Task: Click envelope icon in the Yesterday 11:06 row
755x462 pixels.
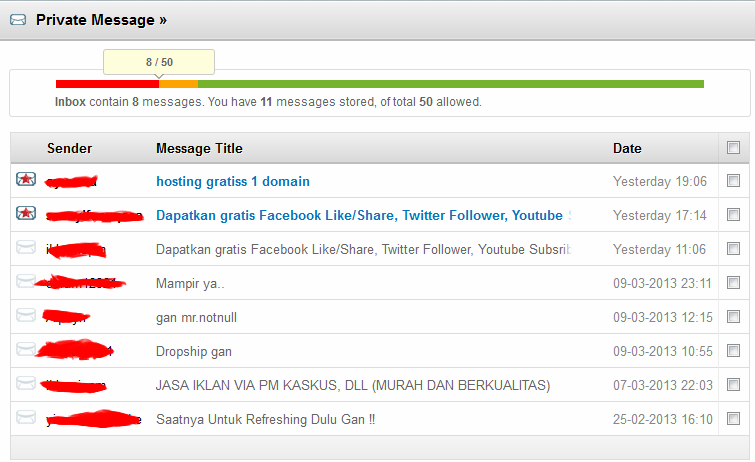Action: (26, 247)
